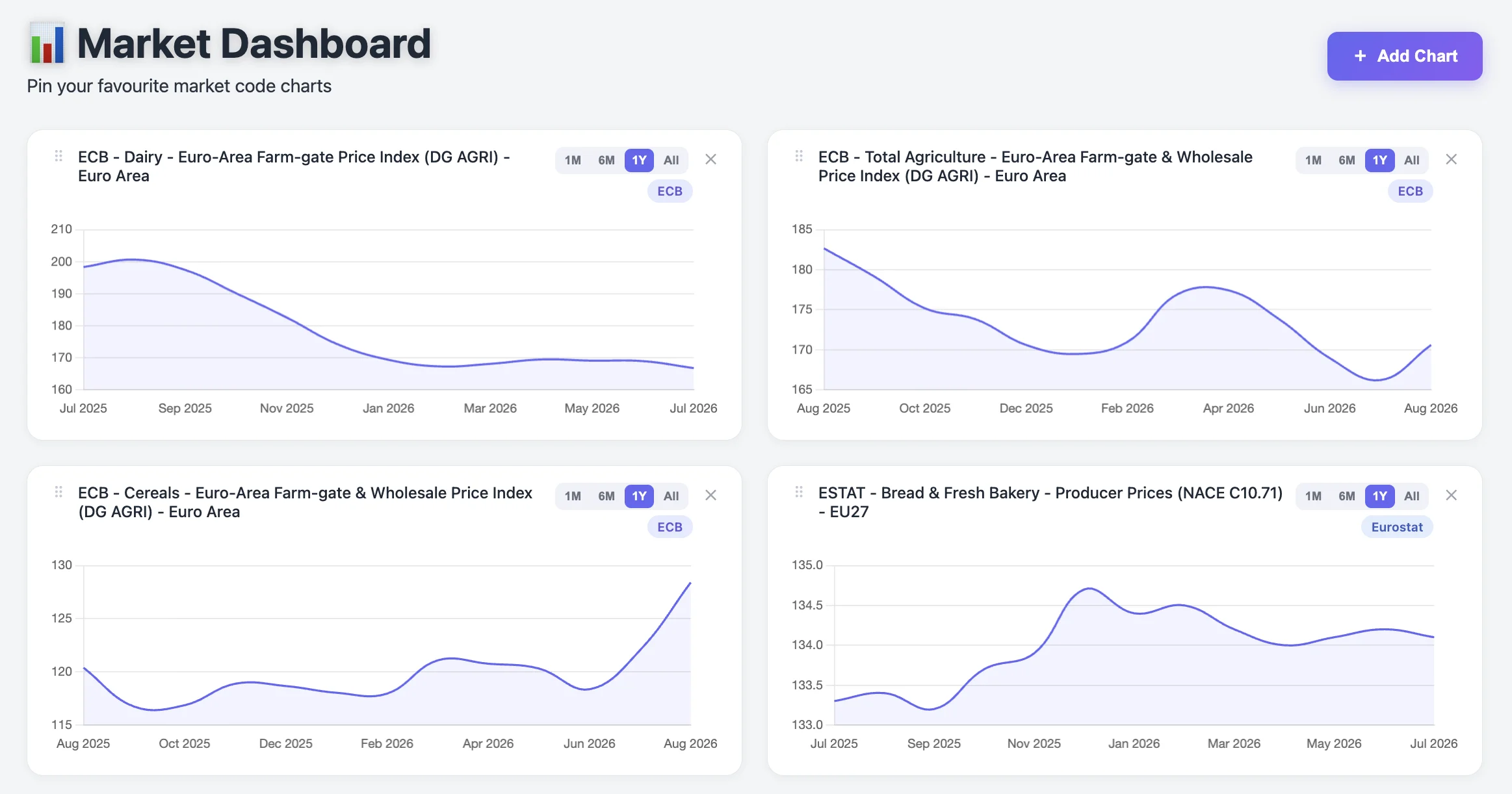Click the ECB badge on Dairy chart
The image size is (1512, 794).
(670, 191)
